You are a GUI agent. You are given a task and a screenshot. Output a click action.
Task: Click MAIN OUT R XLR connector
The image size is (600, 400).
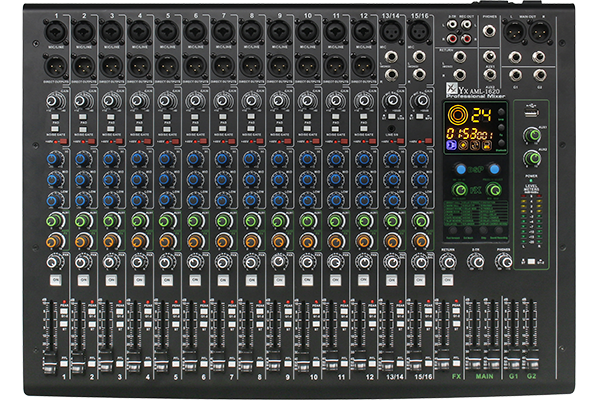[x=540, y=32]
